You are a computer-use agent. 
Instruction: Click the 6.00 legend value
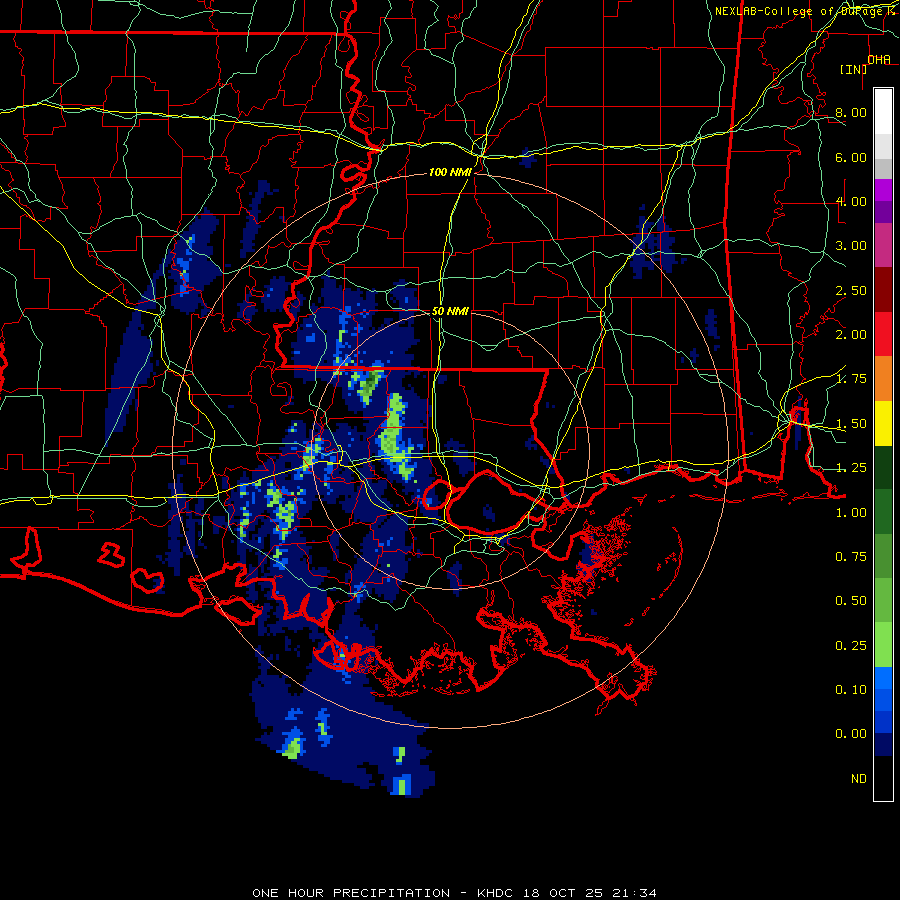851,157
